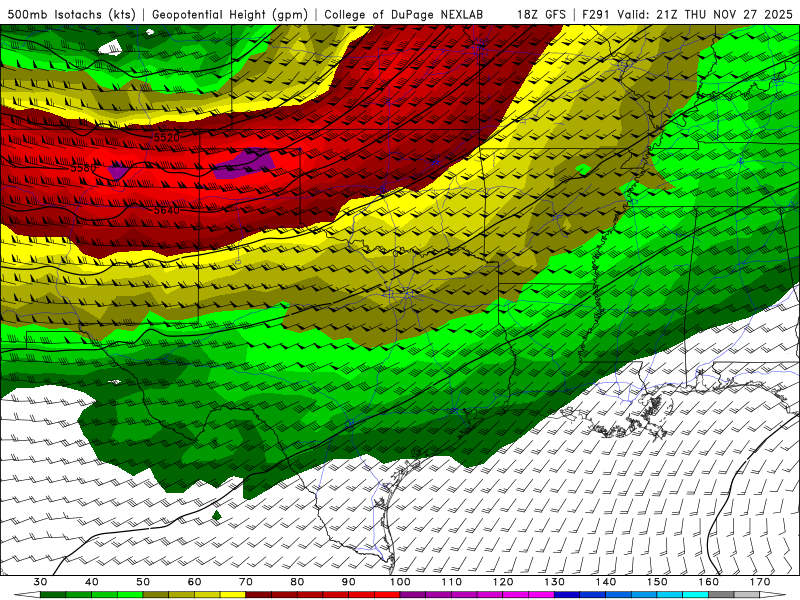This screenshot has height=600, width=800.
Task: Select the bright red 95-100 kt legend swatch
Action: pyautogui.click(x=387, y=594)
